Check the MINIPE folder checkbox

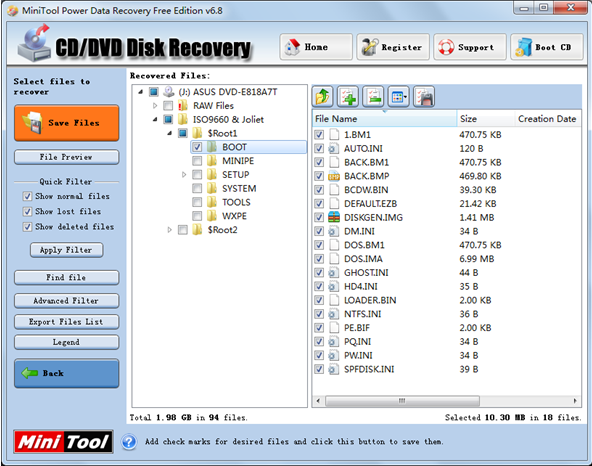tap(197, 161)
